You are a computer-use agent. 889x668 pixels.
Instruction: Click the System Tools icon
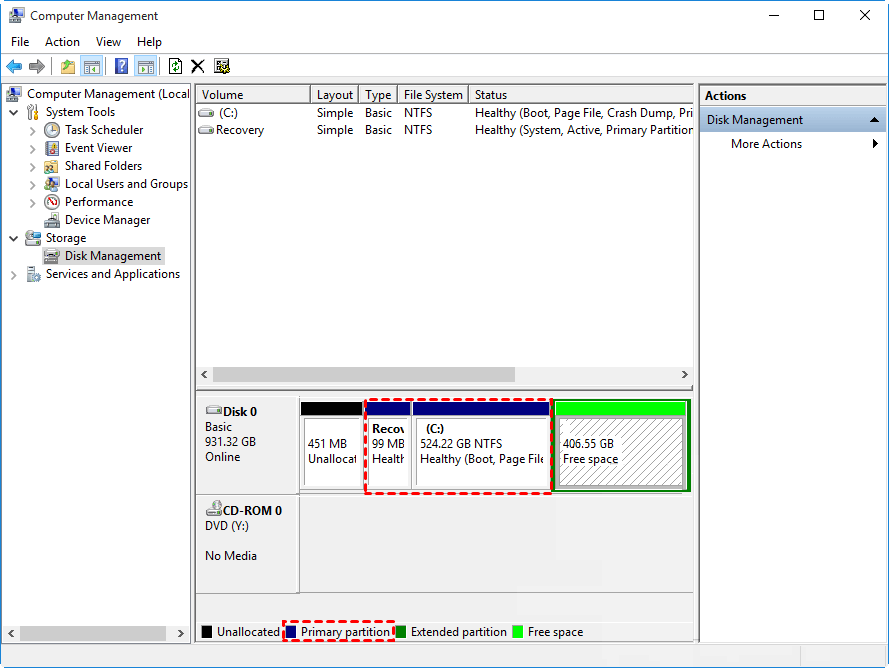pyautogui.click(x=33, y=112)
